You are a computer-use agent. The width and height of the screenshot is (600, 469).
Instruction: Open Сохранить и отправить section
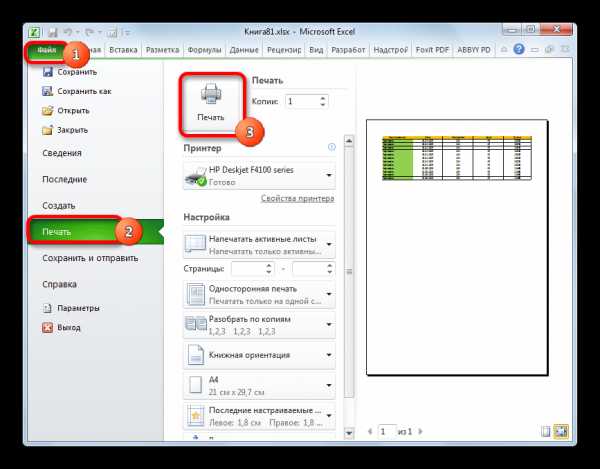pos(90,258)
